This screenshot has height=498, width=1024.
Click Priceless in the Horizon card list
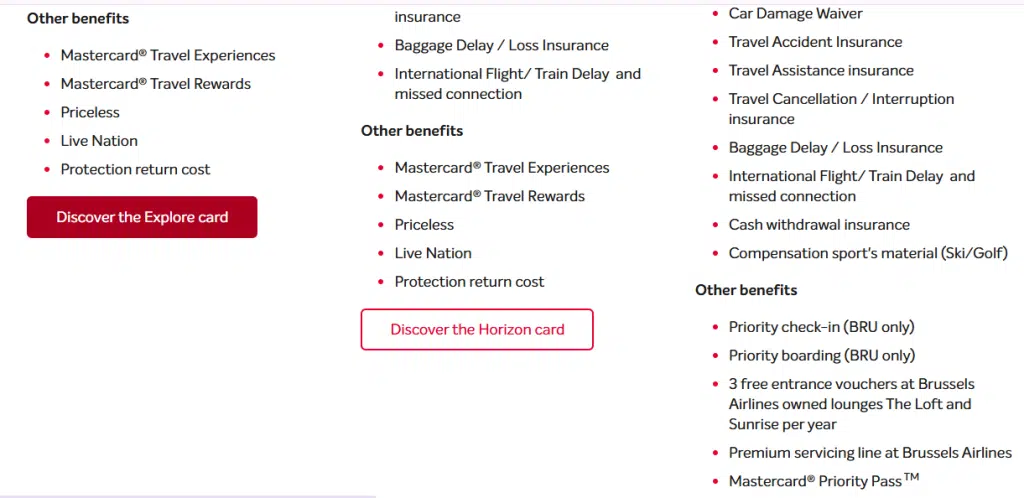pyautogui.click(x=424, y=225)
